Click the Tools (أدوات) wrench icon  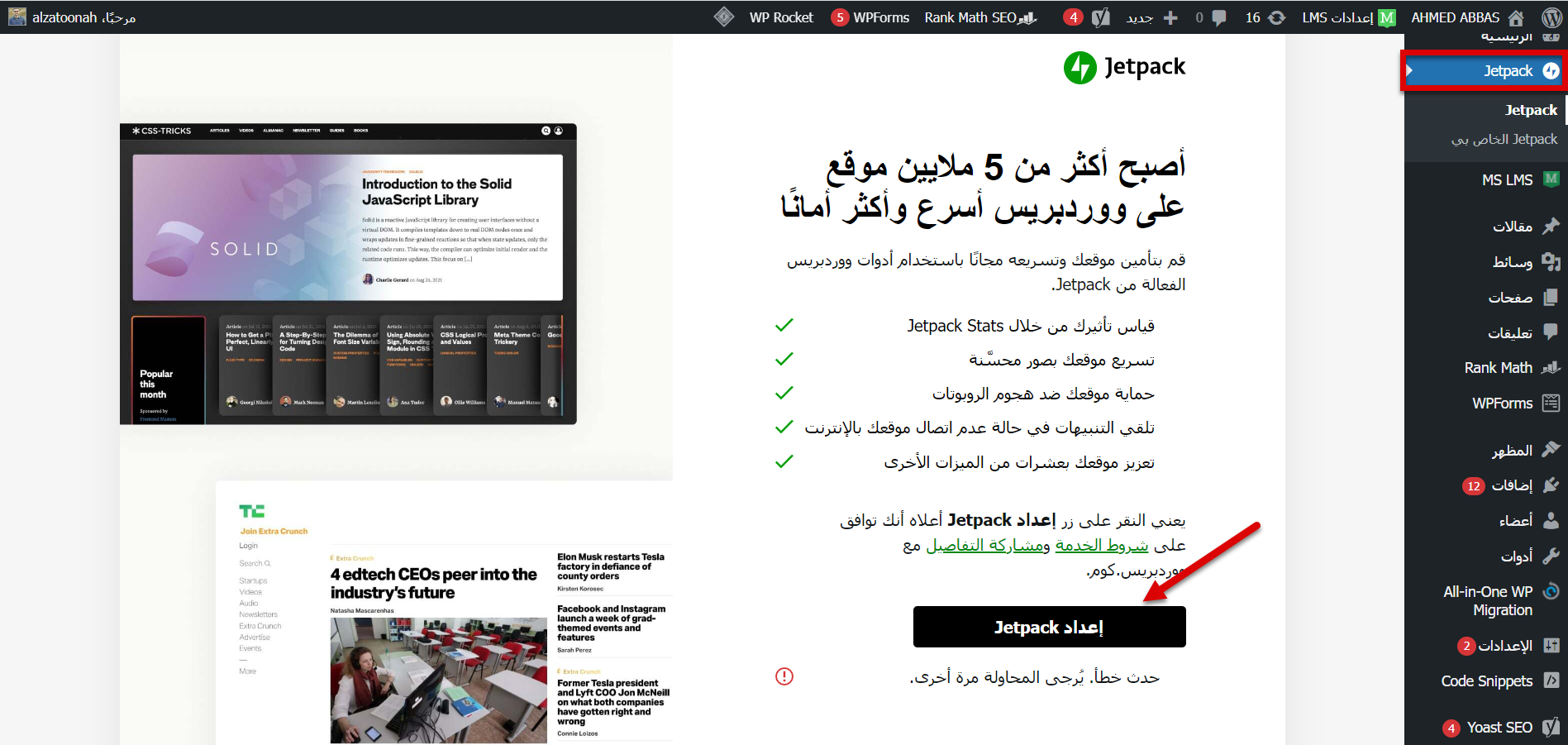tap(1551, 556)
